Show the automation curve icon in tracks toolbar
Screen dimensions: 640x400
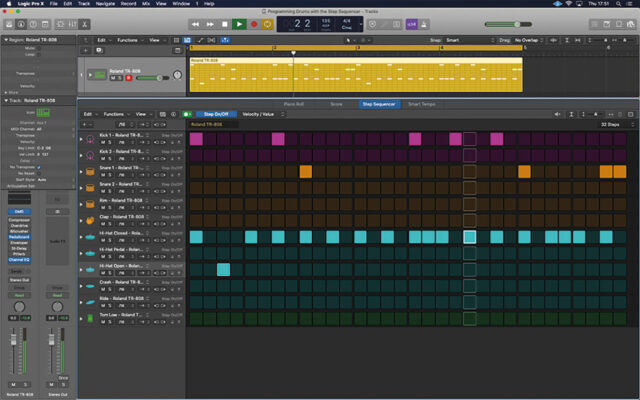[200, 40]
